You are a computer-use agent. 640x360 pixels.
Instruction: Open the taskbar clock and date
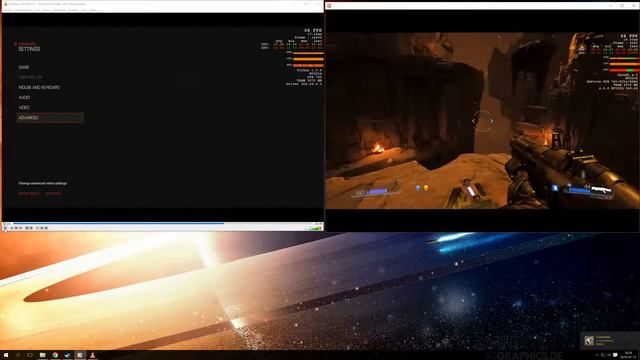629,355
